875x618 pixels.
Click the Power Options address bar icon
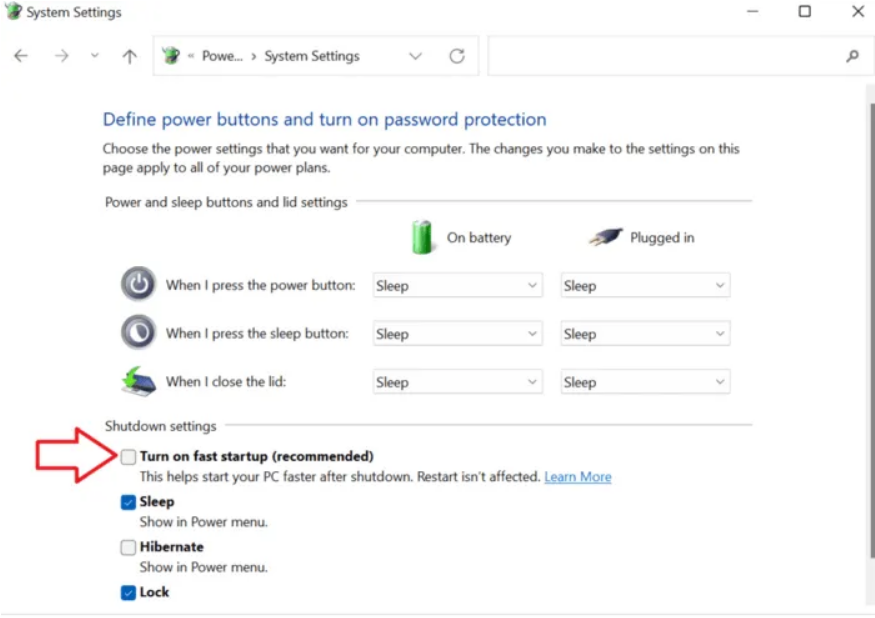click(x=171, y=56)
